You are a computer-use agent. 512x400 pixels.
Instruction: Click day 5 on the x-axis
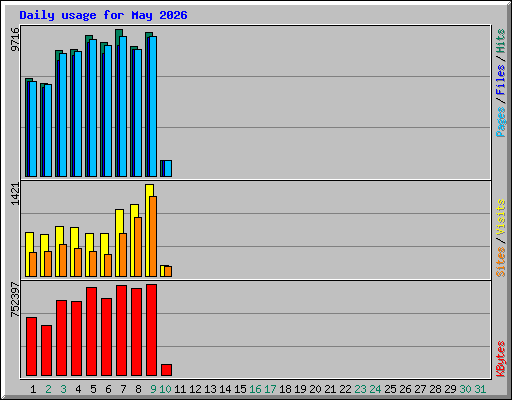93,389
